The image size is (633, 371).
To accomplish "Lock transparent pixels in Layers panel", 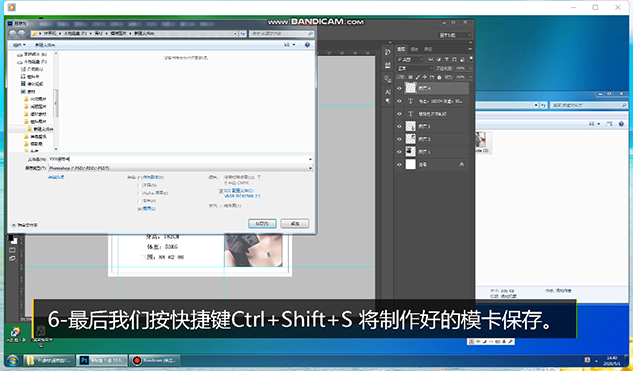I will click(410, 77).
